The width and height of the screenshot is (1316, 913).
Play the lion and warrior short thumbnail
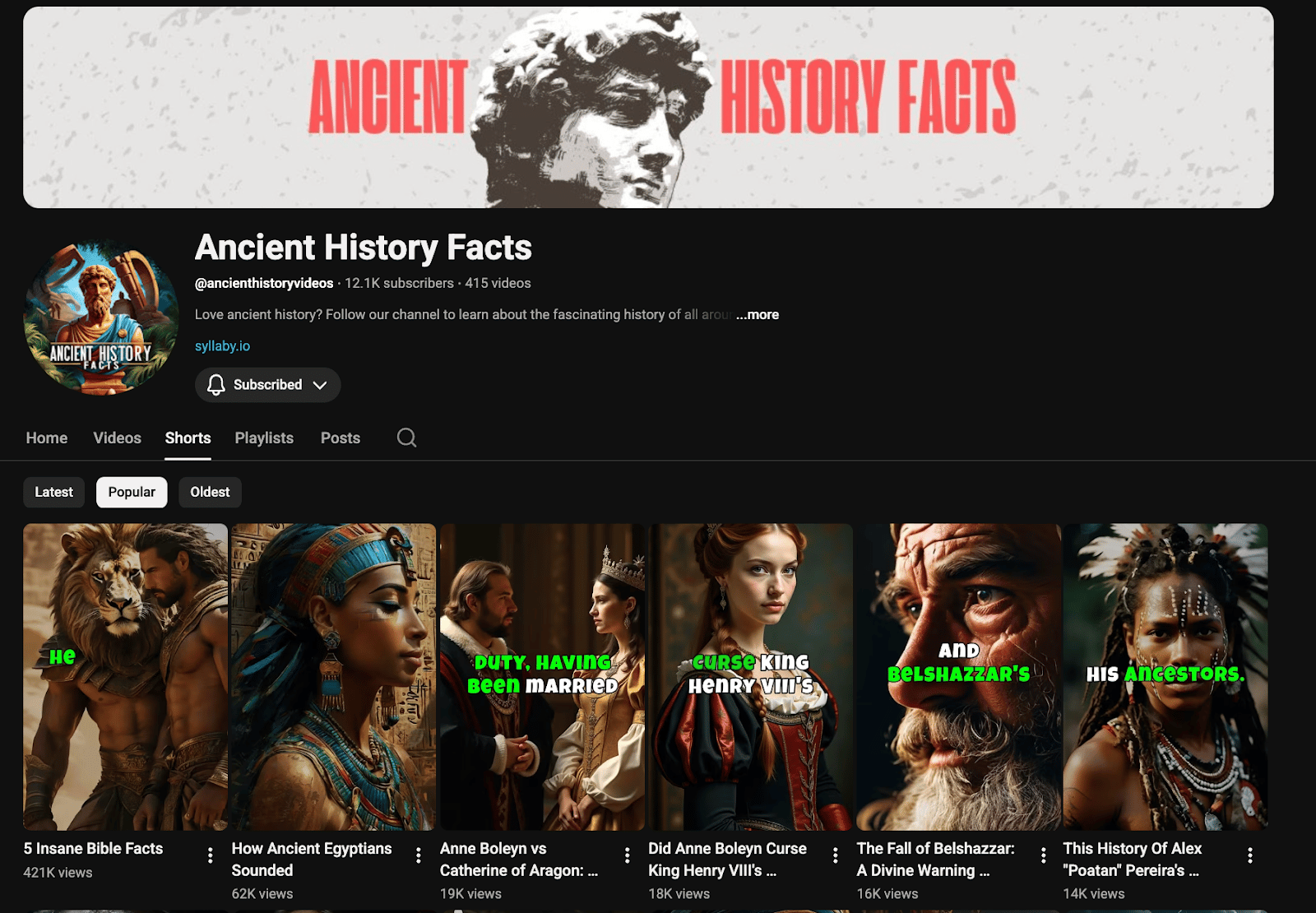[125, 677]
